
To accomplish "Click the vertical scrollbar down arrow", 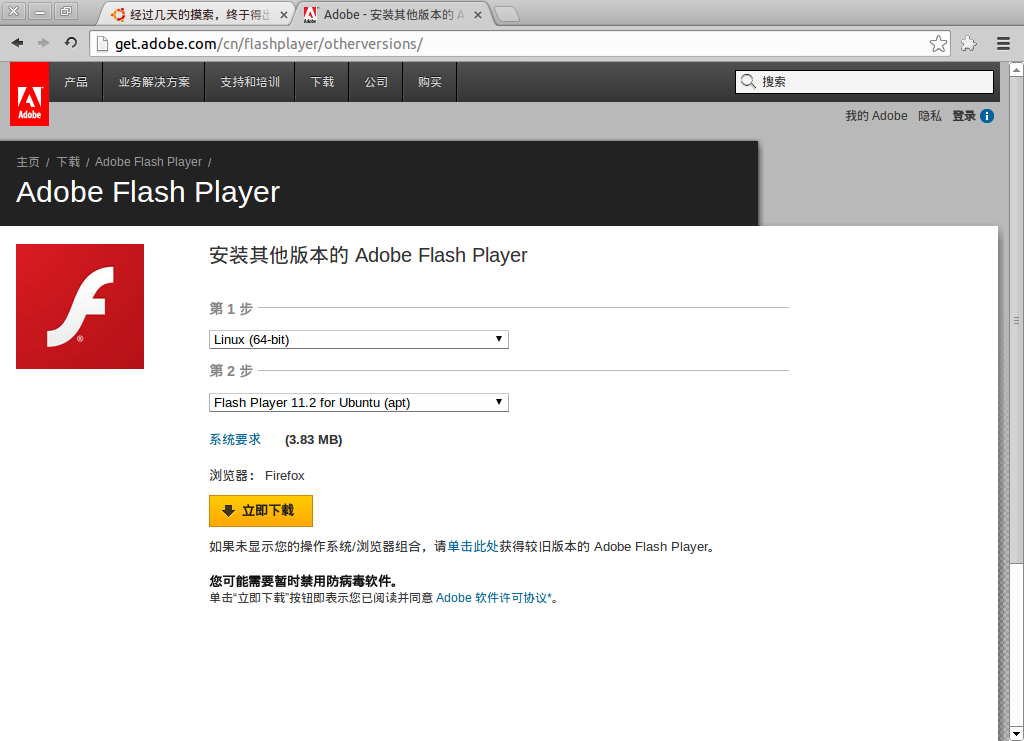I will click(1016, 734).
